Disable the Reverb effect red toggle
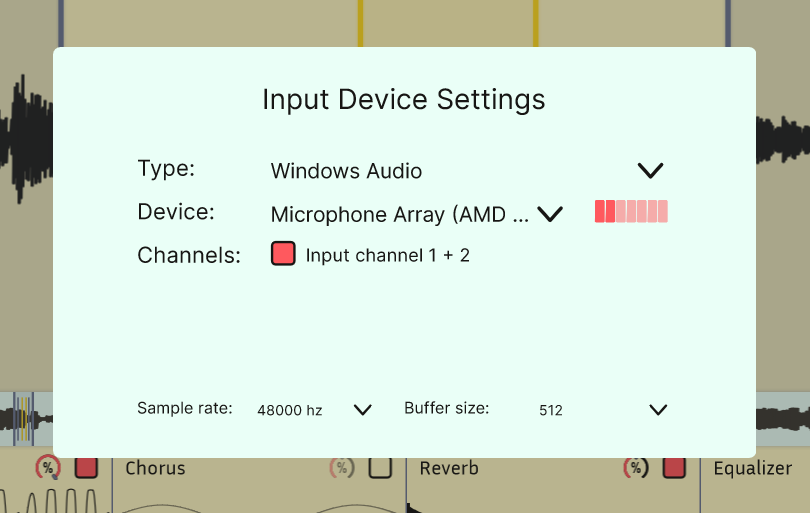Image resolution: width=810 pixels, height=513 pixels. tap(674, 468)
